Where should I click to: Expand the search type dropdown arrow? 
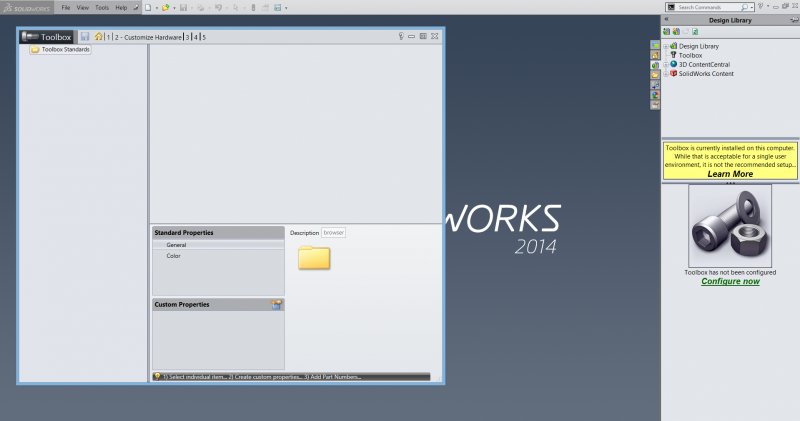(x=752, y=8)
